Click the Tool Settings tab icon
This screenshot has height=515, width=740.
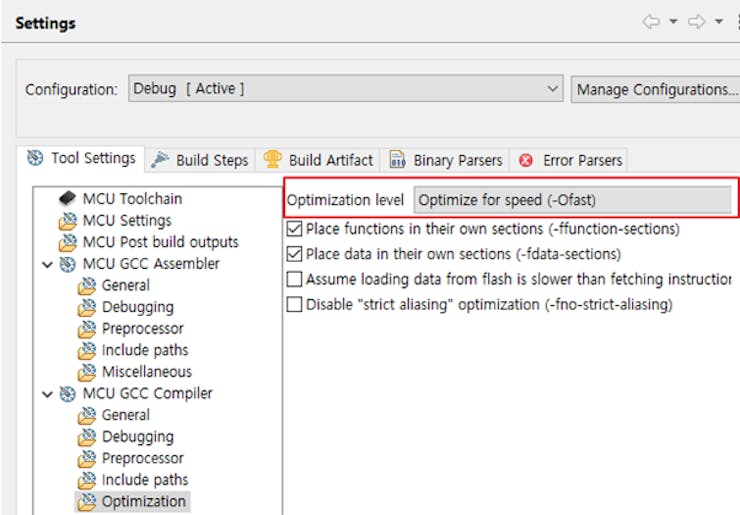pos(35,158)
